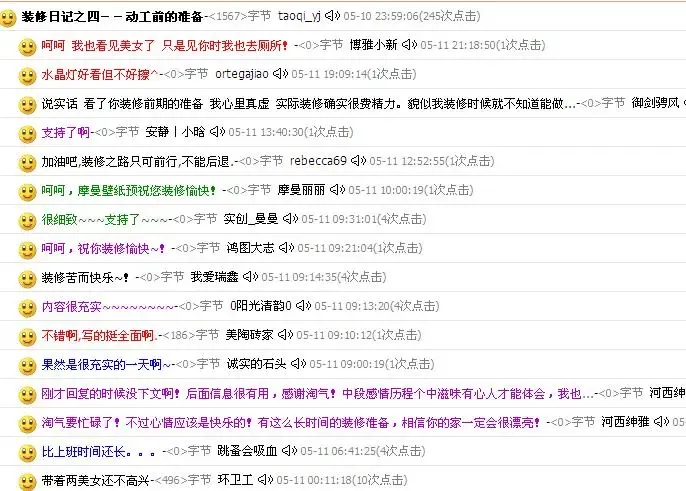
Task: Click speaker icon next to 跳蚤会吸血
Action: pyautogui.click(x=290, y=451)
